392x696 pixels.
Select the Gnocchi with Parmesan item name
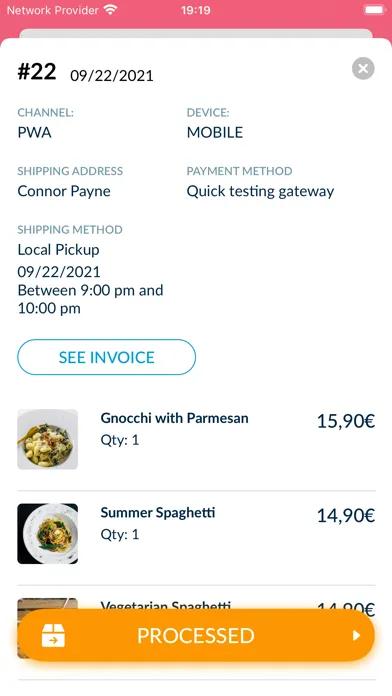[174, 418]
